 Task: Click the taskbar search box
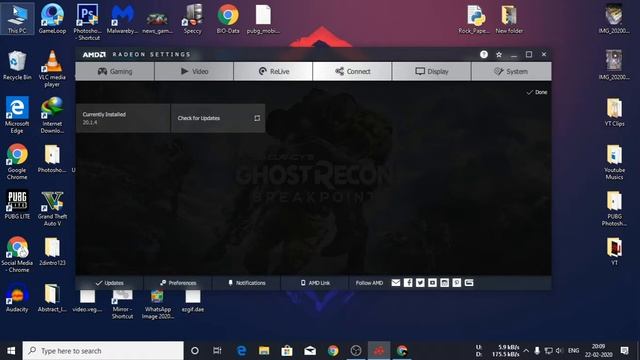[103, 351]
